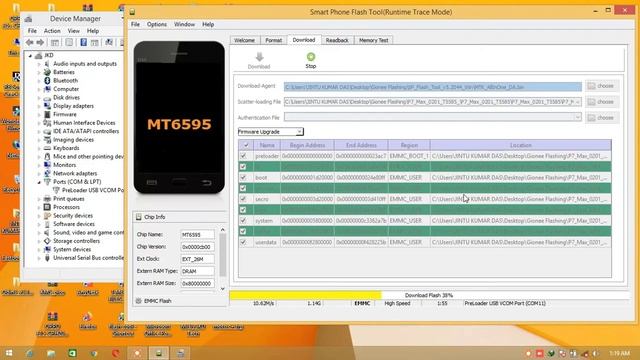Screen dimensions: 640x360
Task: Click the Location column header
Action: (520, 145)
